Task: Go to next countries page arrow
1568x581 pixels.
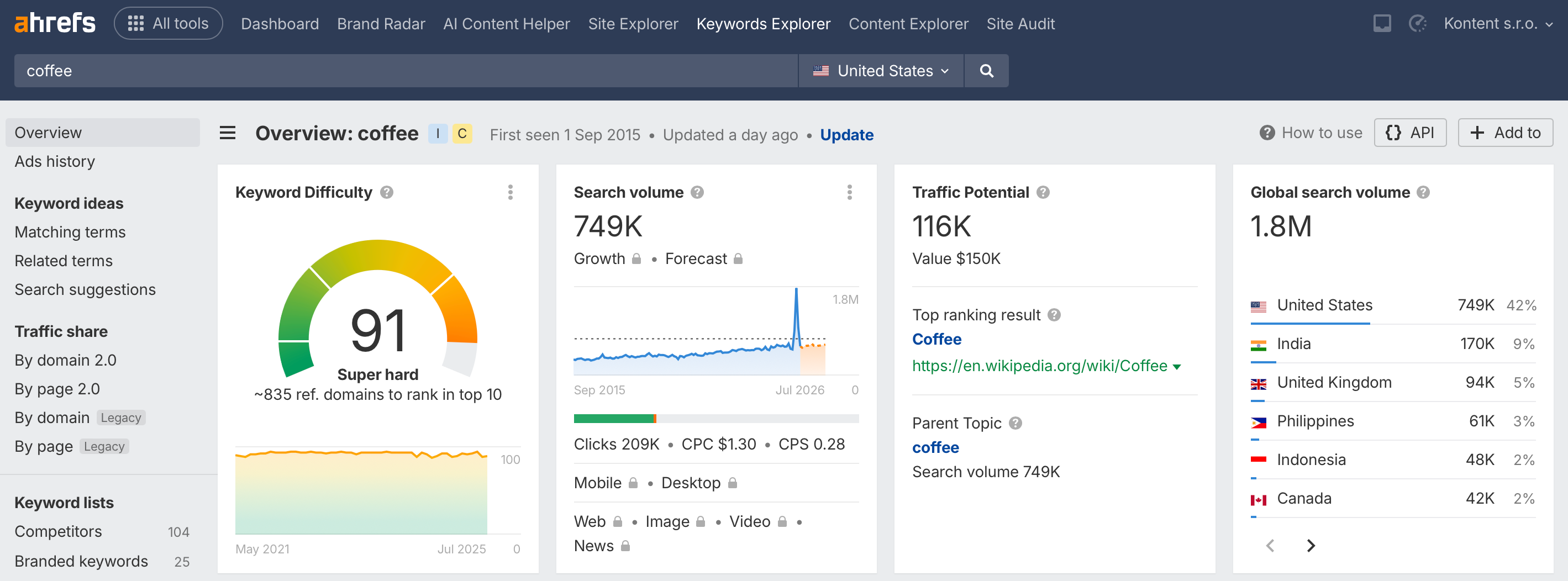Action: point(1311,546)
